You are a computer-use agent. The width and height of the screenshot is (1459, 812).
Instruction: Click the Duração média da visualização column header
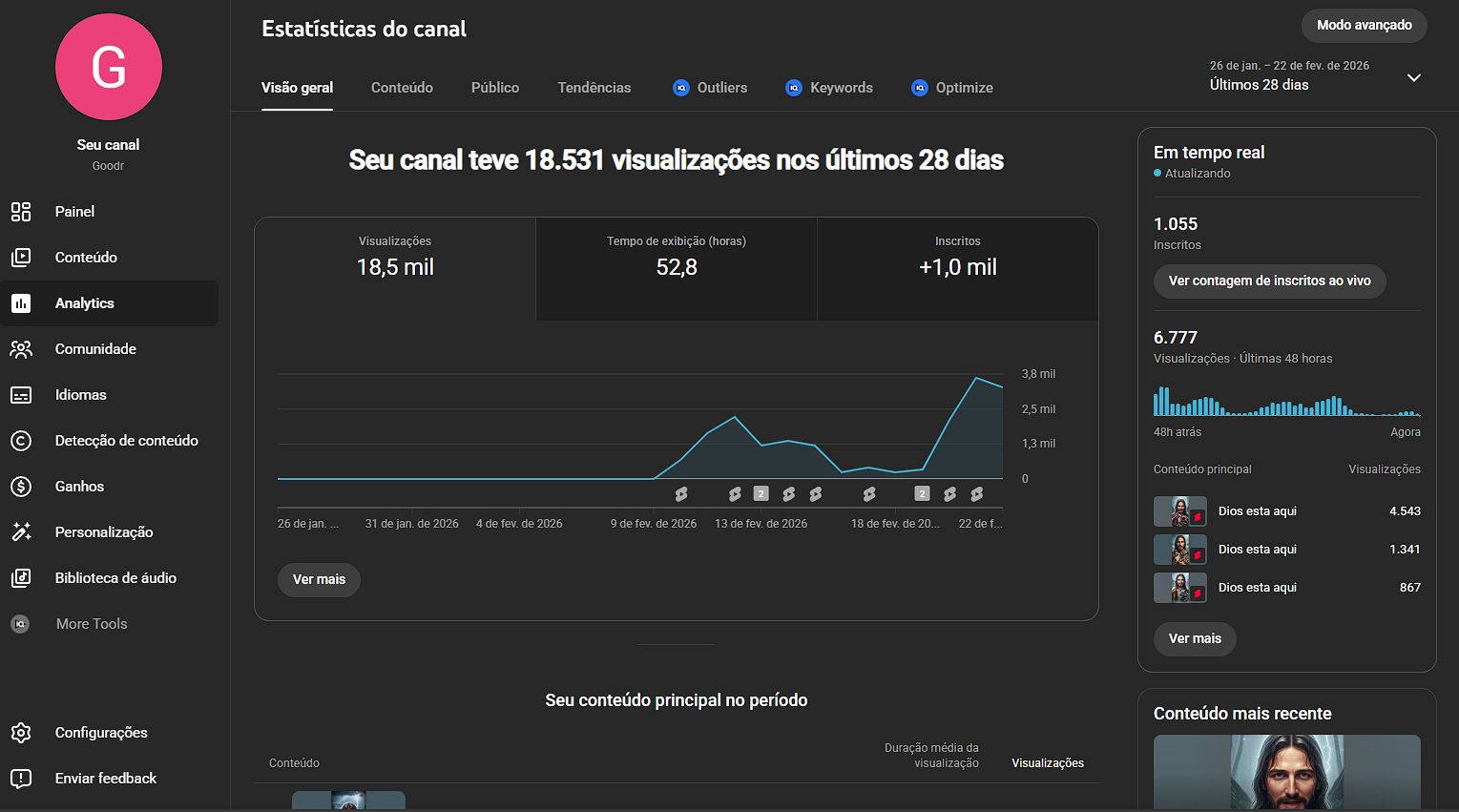(931, 756)
